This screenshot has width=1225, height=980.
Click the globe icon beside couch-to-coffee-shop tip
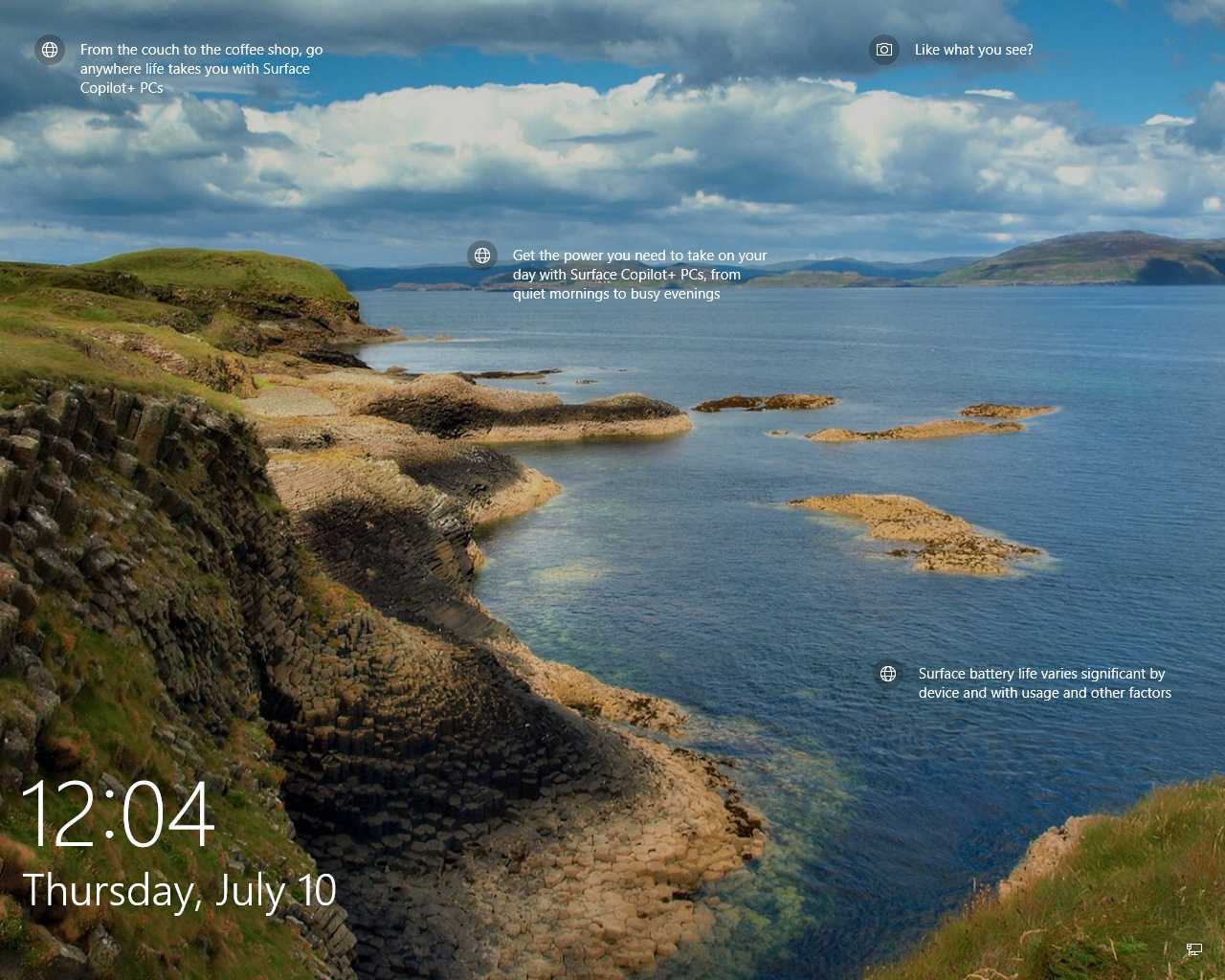(50, 50)
